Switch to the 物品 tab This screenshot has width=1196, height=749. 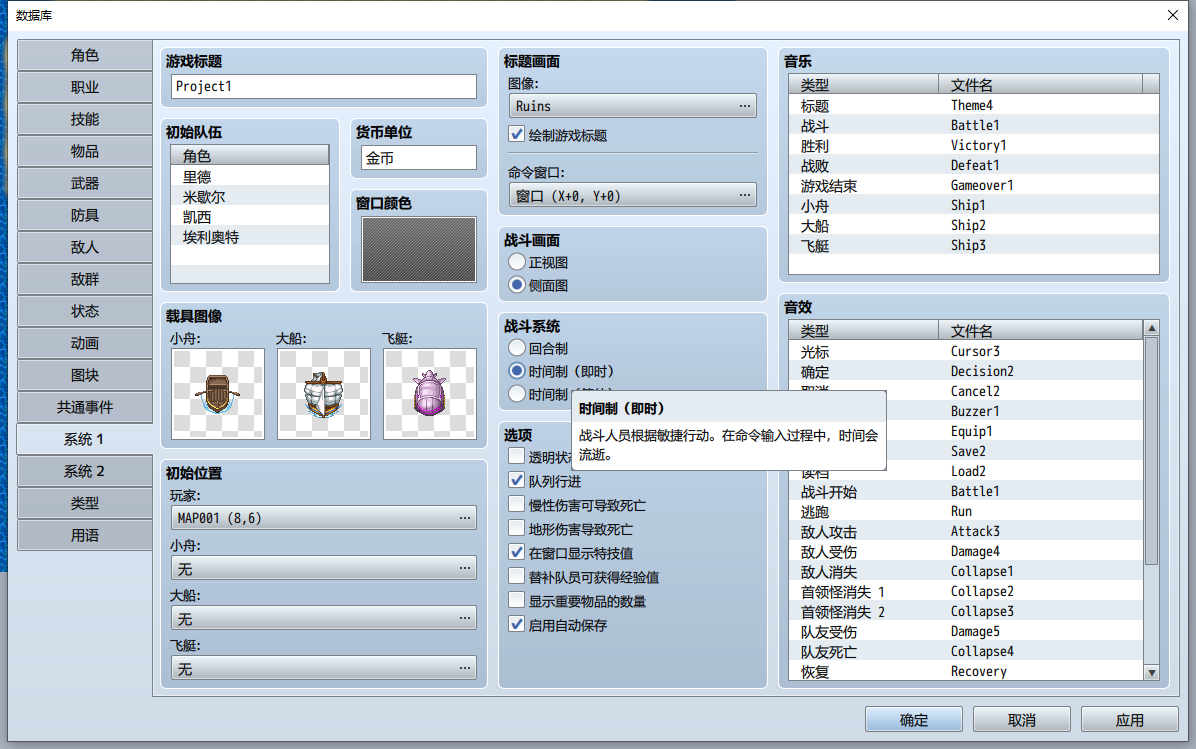click(x=85, y=151)
